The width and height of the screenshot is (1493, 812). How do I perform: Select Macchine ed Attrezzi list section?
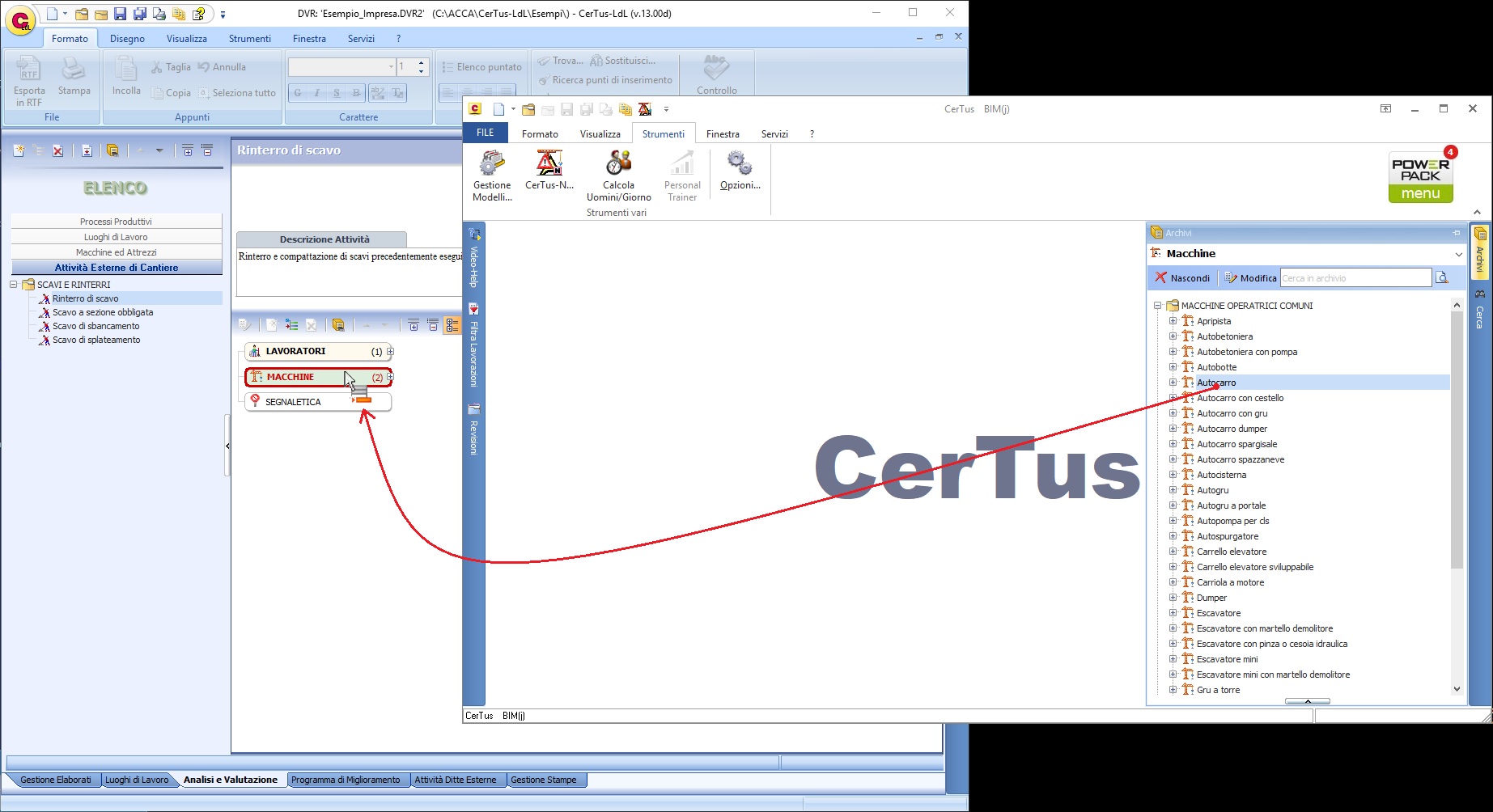pos(117,252)
